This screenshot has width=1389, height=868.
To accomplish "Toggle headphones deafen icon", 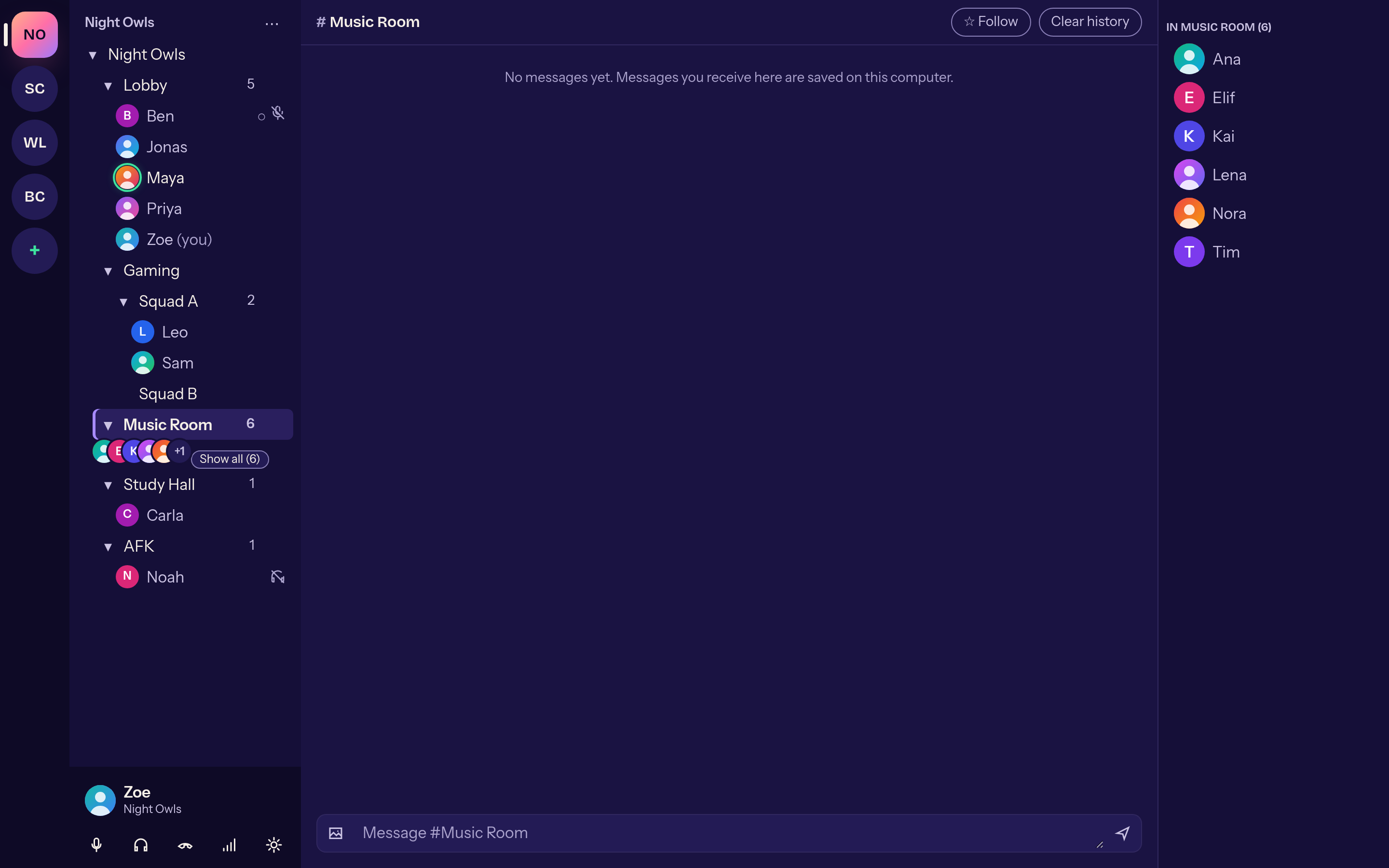I will [x=141, y=844].
